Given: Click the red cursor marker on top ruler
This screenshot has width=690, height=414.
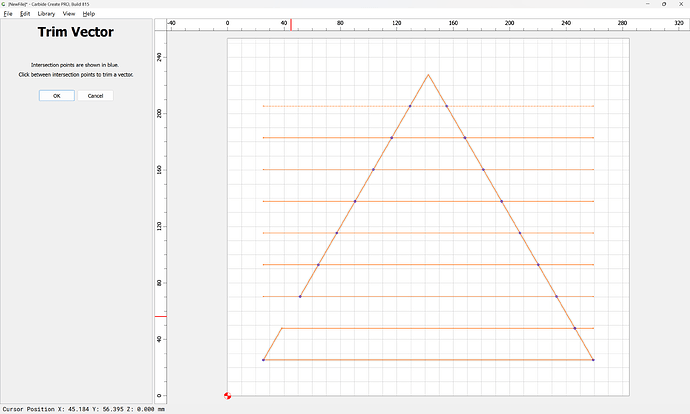Looking at the screenshot, I should point(291,25).
